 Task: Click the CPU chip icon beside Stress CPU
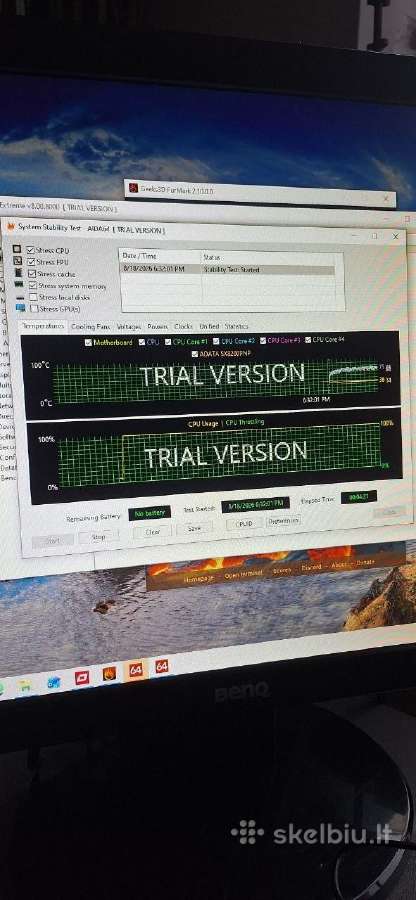[x=17, y=250]
